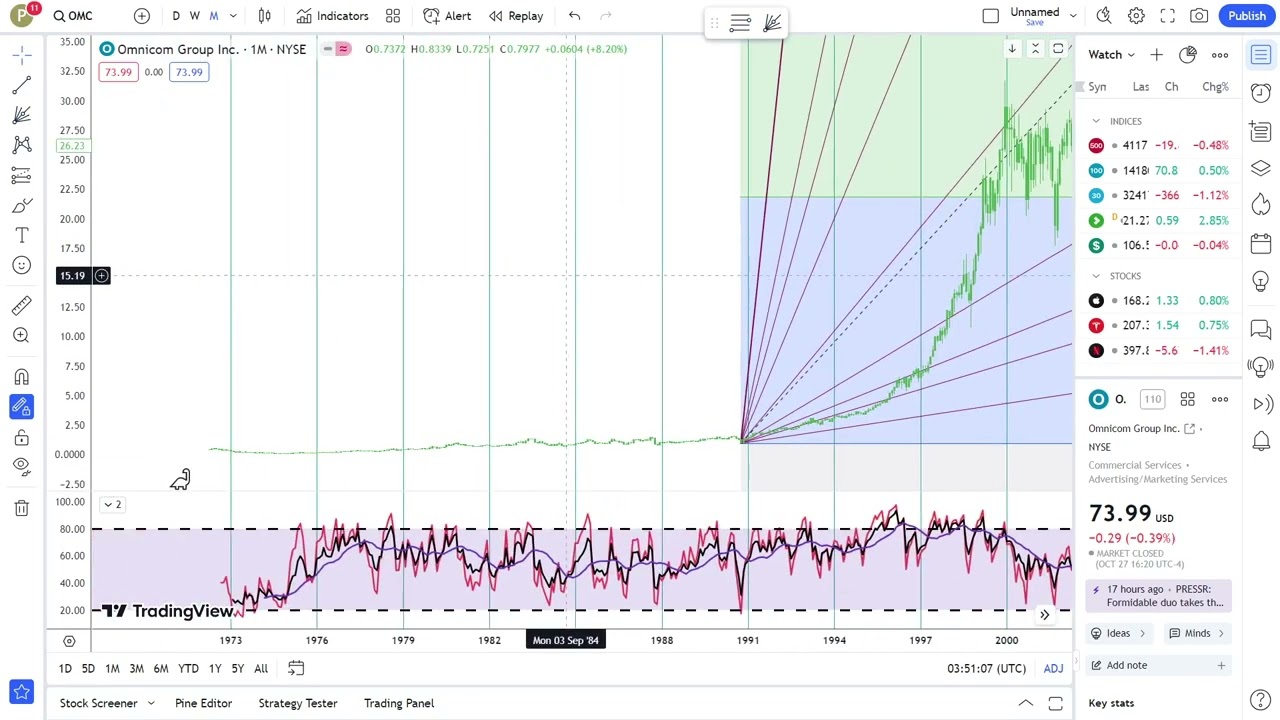The image size is (1280, 720).
Task: Open the Indicators dialog
Action: point(333,16)
